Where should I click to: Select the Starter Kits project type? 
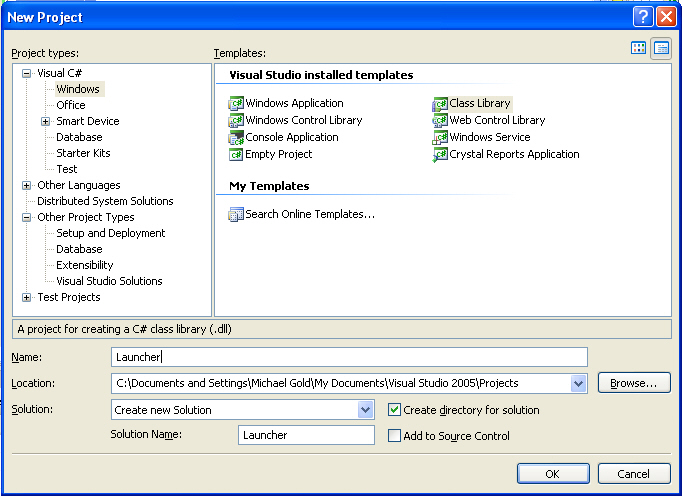84,153
